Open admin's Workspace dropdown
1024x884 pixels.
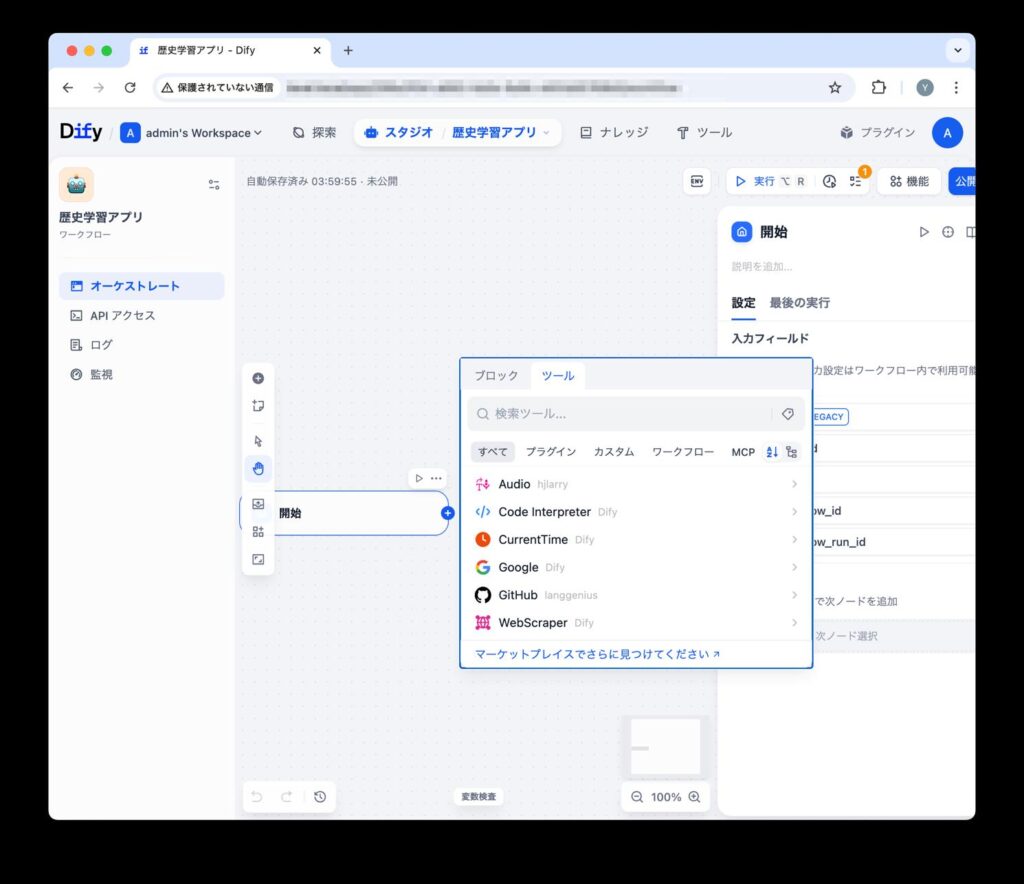pyautogui.click(x=193, y=133)
